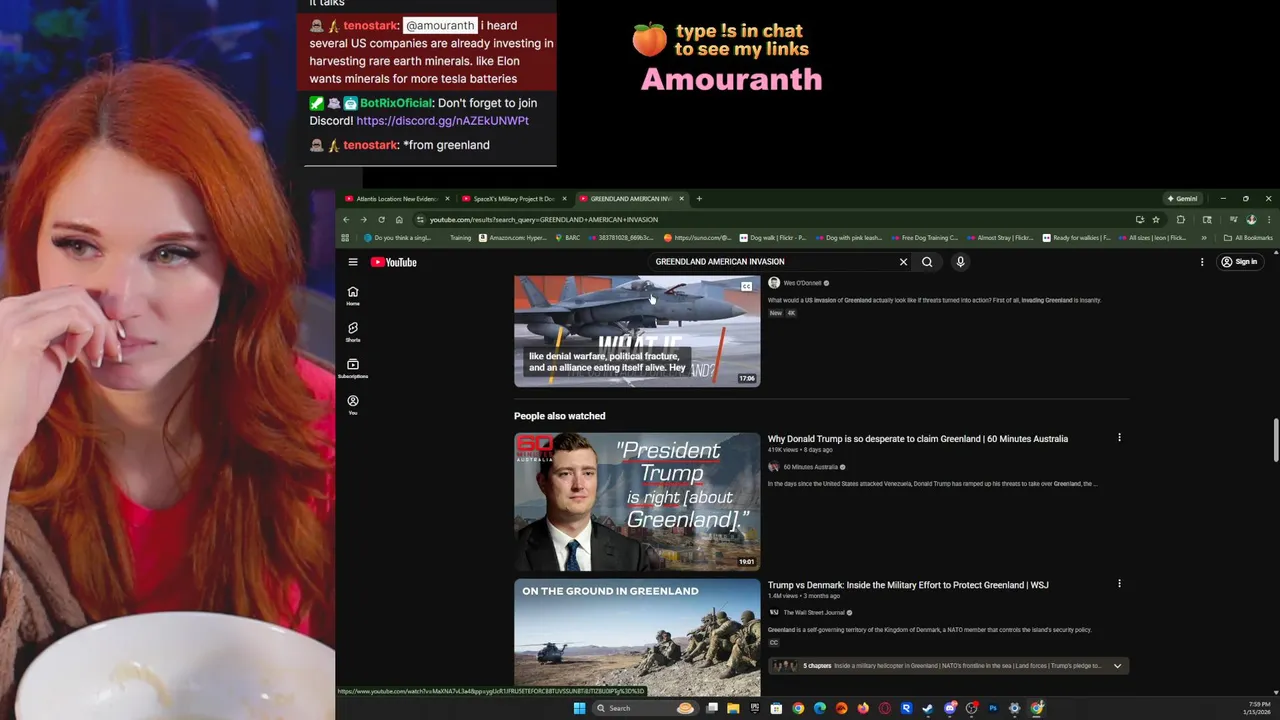Play the fighter jet video thumbnail
Screen dimensions: 1280x720
click(x=637, y=331)
